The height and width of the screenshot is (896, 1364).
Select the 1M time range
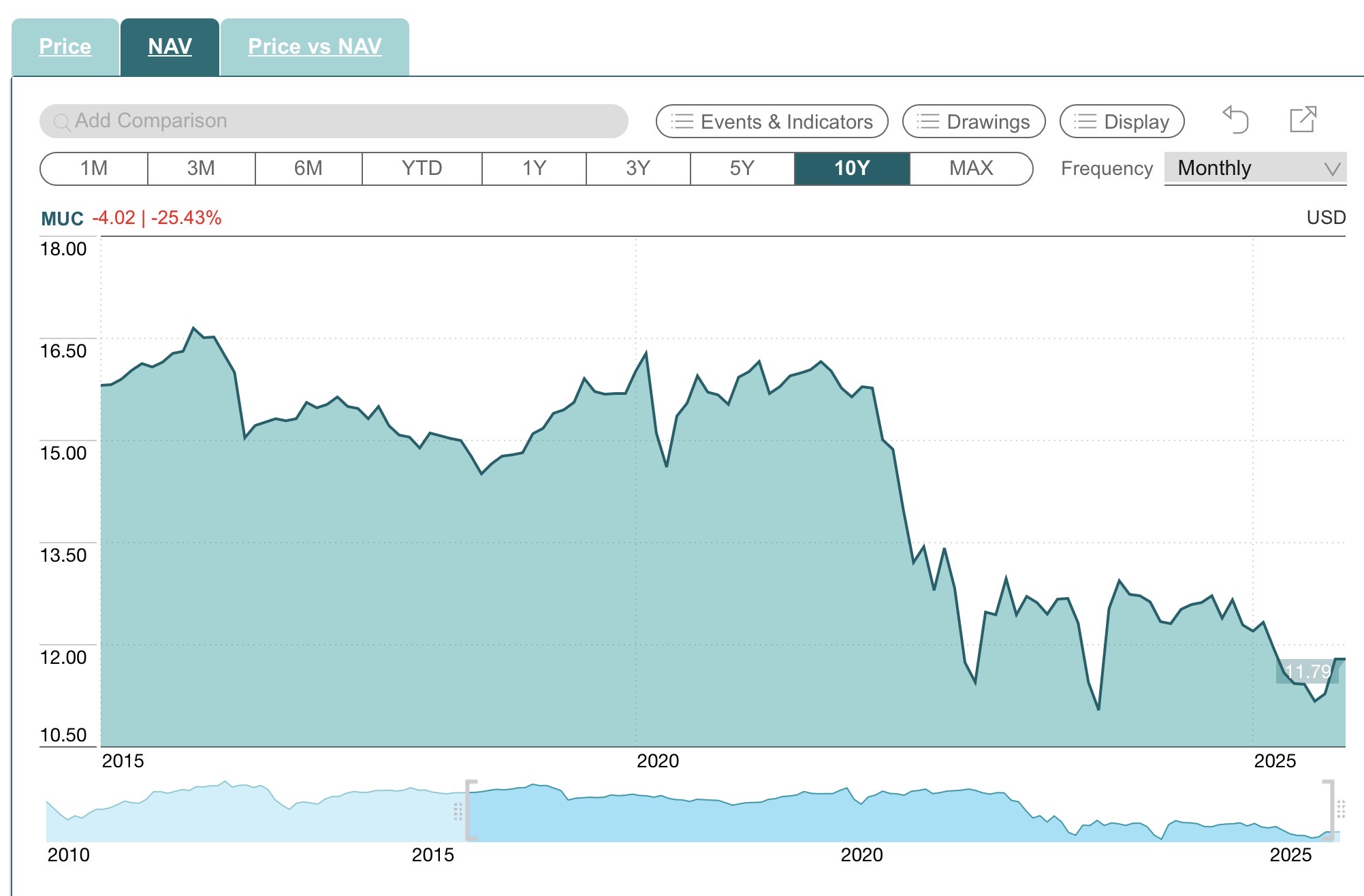pyautogui.click(x=94, y=168)
